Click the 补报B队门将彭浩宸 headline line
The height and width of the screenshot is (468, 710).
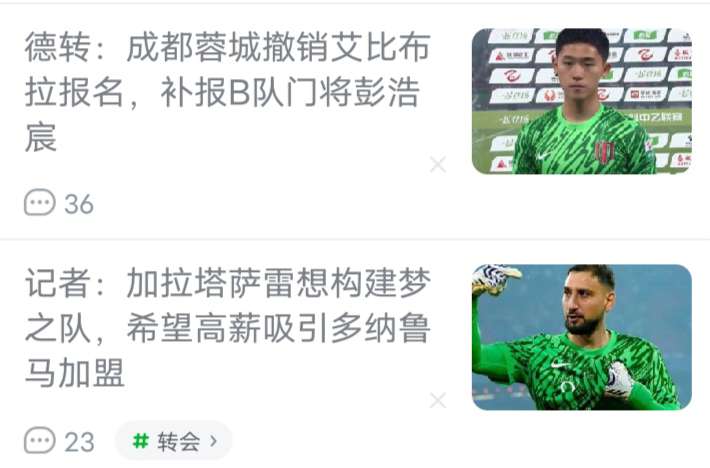pos(290,92)
